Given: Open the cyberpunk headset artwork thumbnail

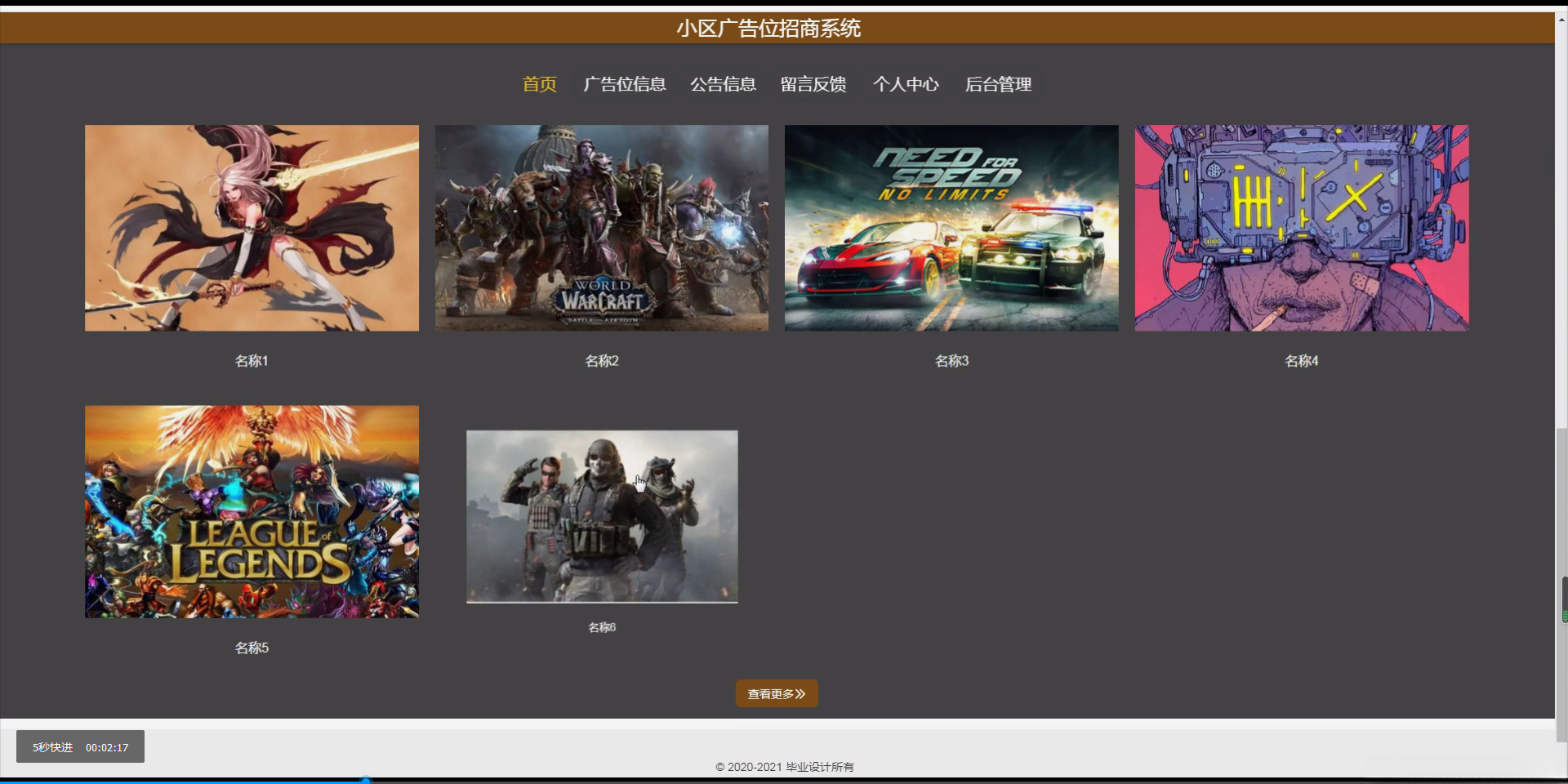Looking at the screenshot, I should point(1302,228).
